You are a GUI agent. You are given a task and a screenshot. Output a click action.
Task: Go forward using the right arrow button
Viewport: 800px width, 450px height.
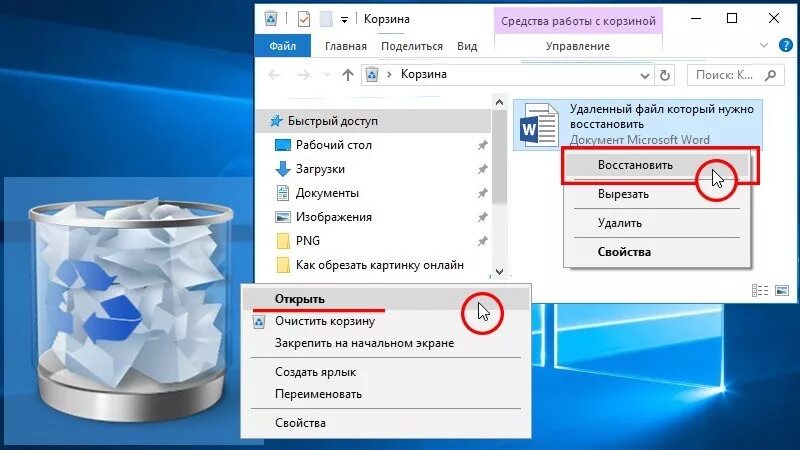click(304, 75)
